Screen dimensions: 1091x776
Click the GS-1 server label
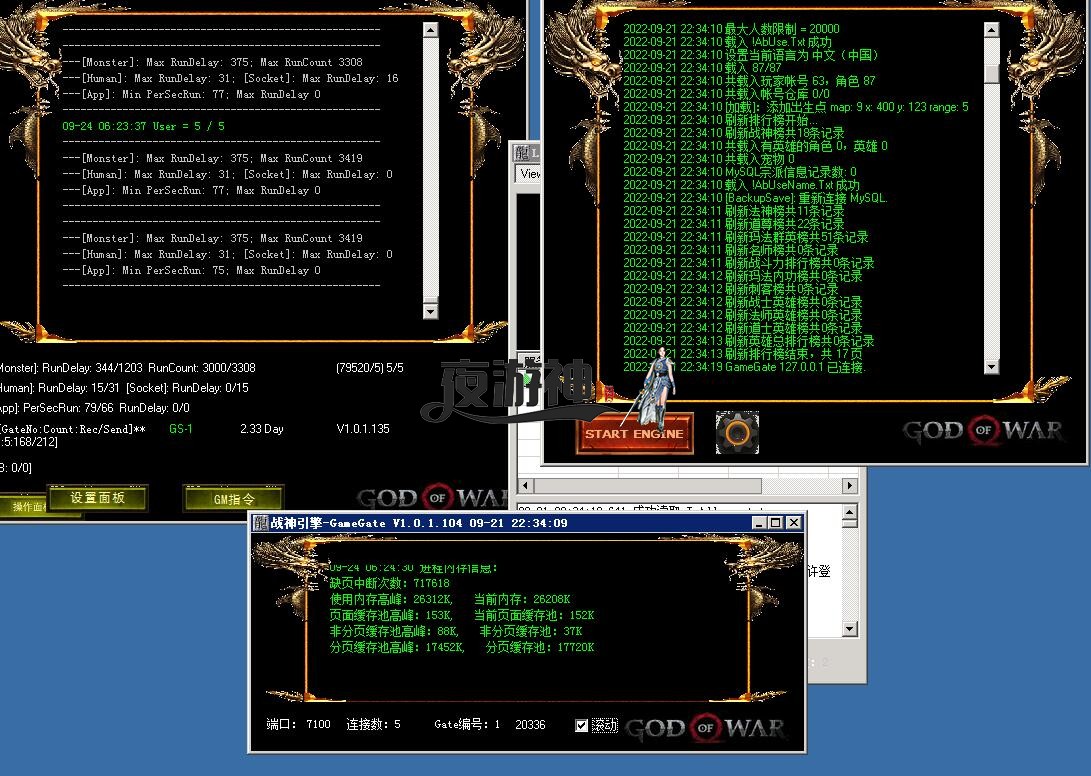[181, 429]
